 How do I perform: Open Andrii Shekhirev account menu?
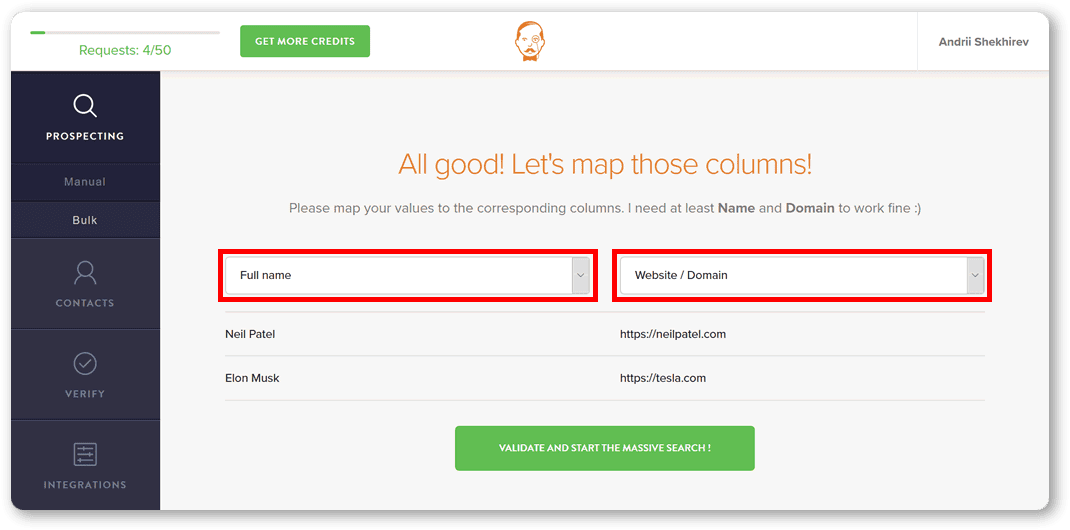[983, 42]
